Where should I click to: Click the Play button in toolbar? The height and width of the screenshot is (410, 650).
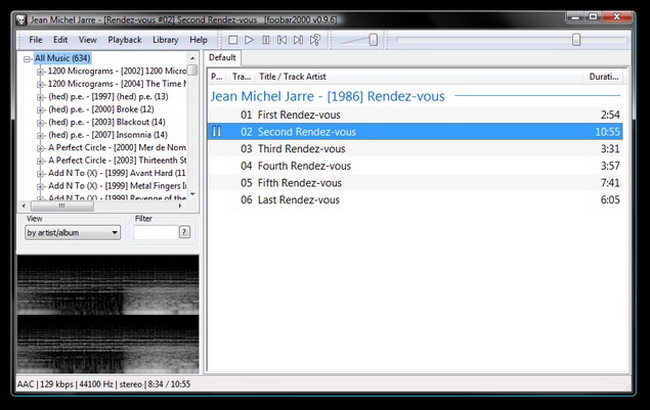coord(249,40)
